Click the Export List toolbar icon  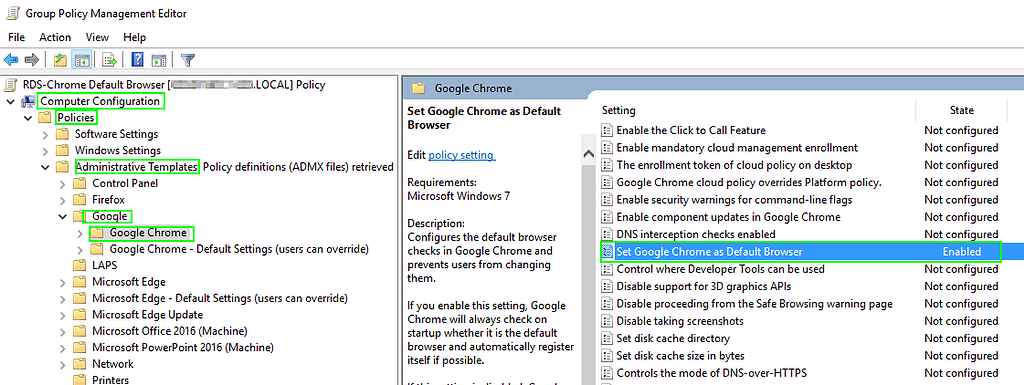click(110, 60)
